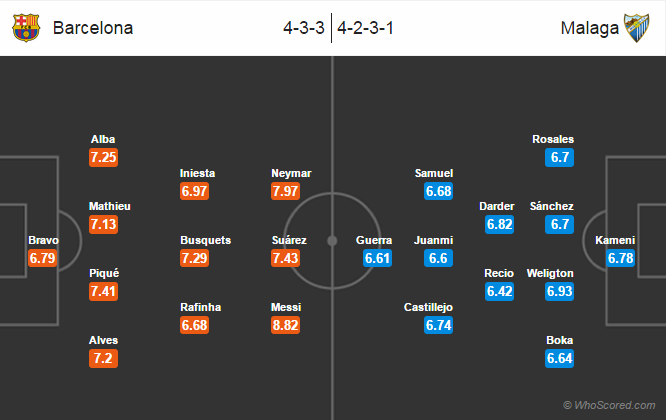Click Kameni's 6.78 rating badge
This screenshot has height=420, width=666.
point(621,258)
